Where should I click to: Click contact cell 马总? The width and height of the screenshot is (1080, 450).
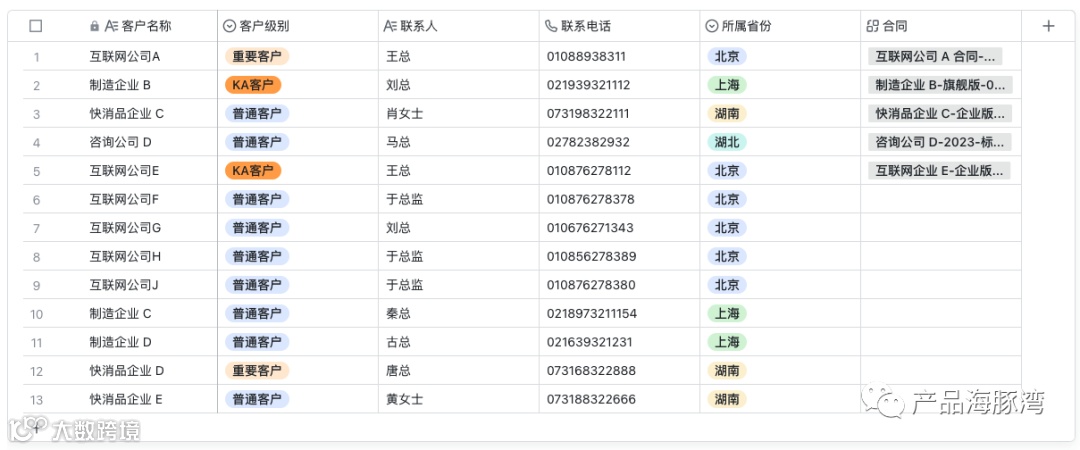click(398, 143)
